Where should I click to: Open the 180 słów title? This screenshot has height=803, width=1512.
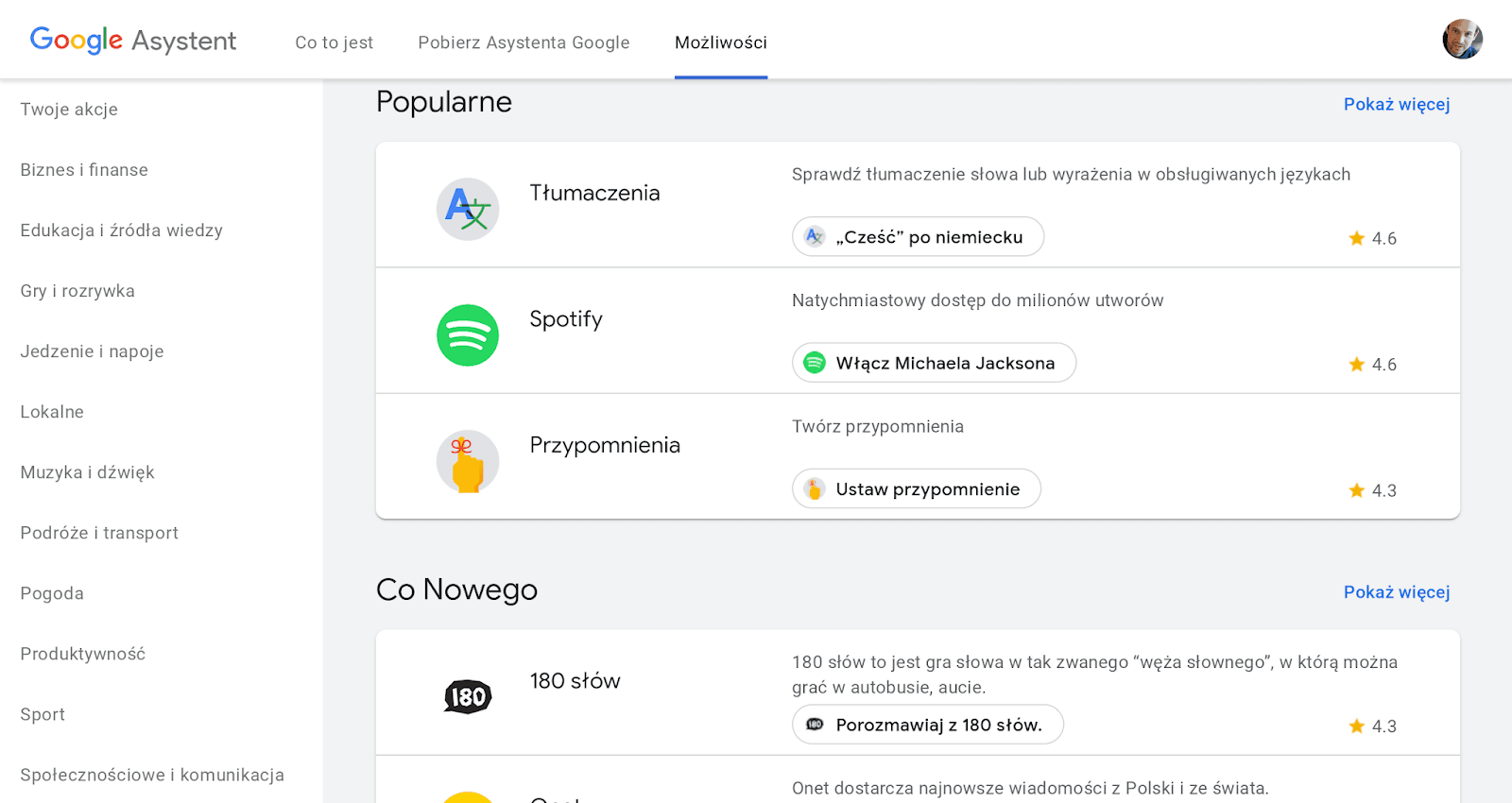[x=575, y=681]
